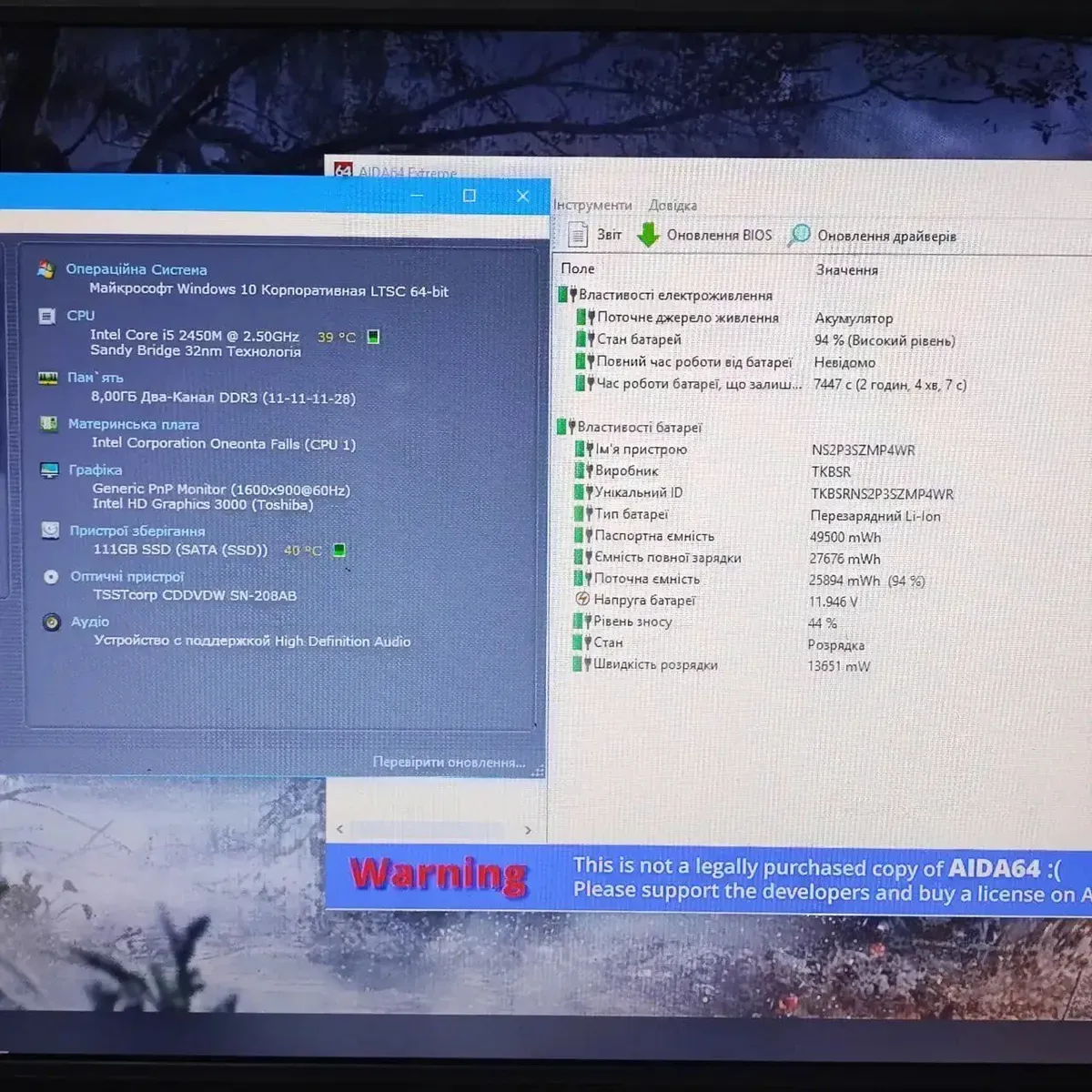Click the Значення column header

tap(846, 270)
